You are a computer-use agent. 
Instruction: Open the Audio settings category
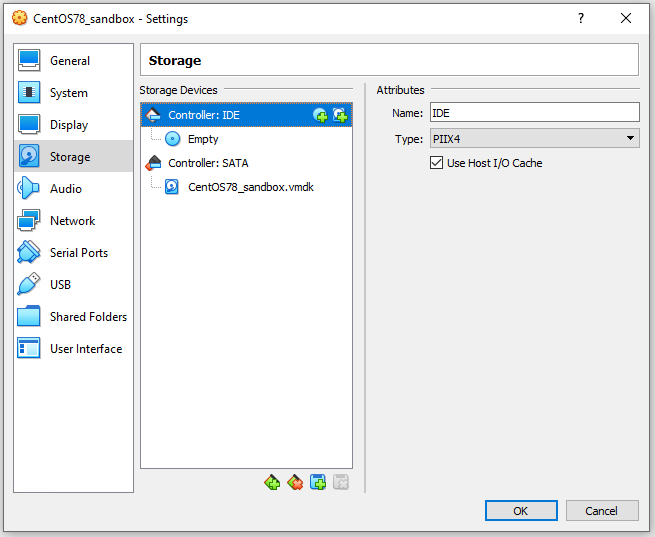(x=66, y=189)
